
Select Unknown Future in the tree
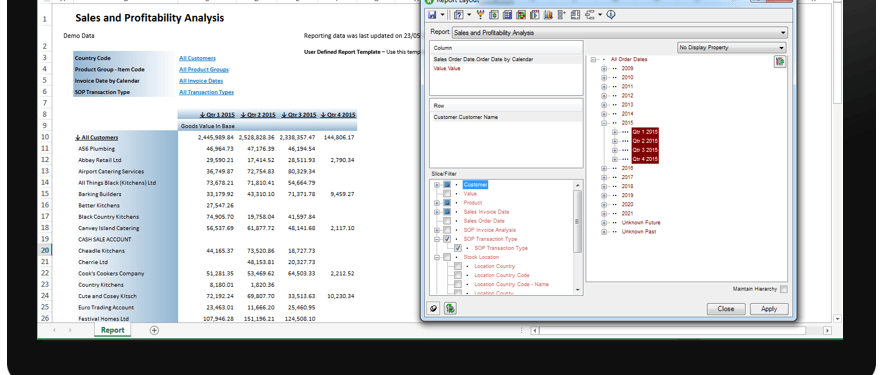click(641, 222)
